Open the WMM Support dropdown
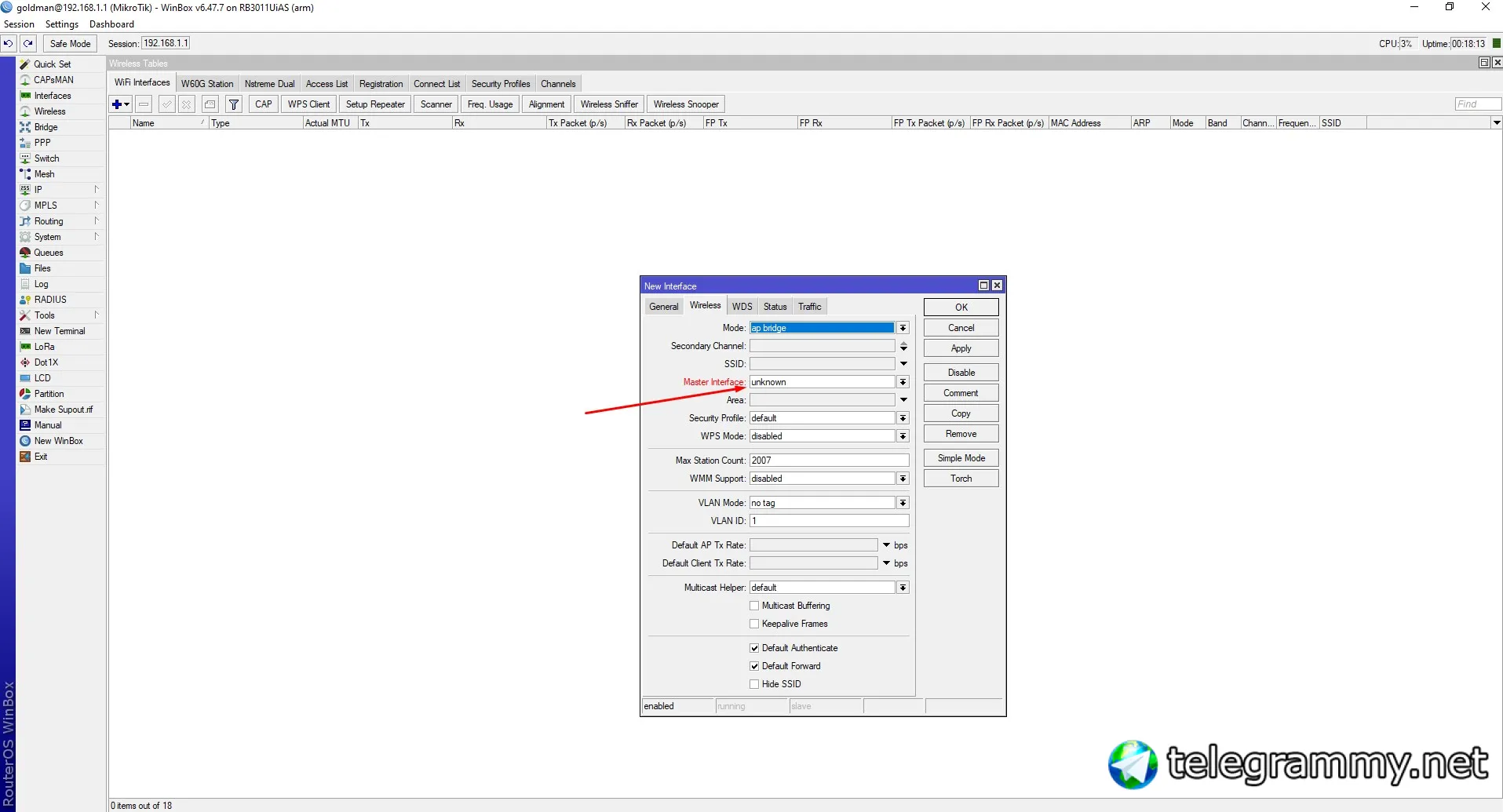This screenshot has width=1503, height=812. (903, 479)
